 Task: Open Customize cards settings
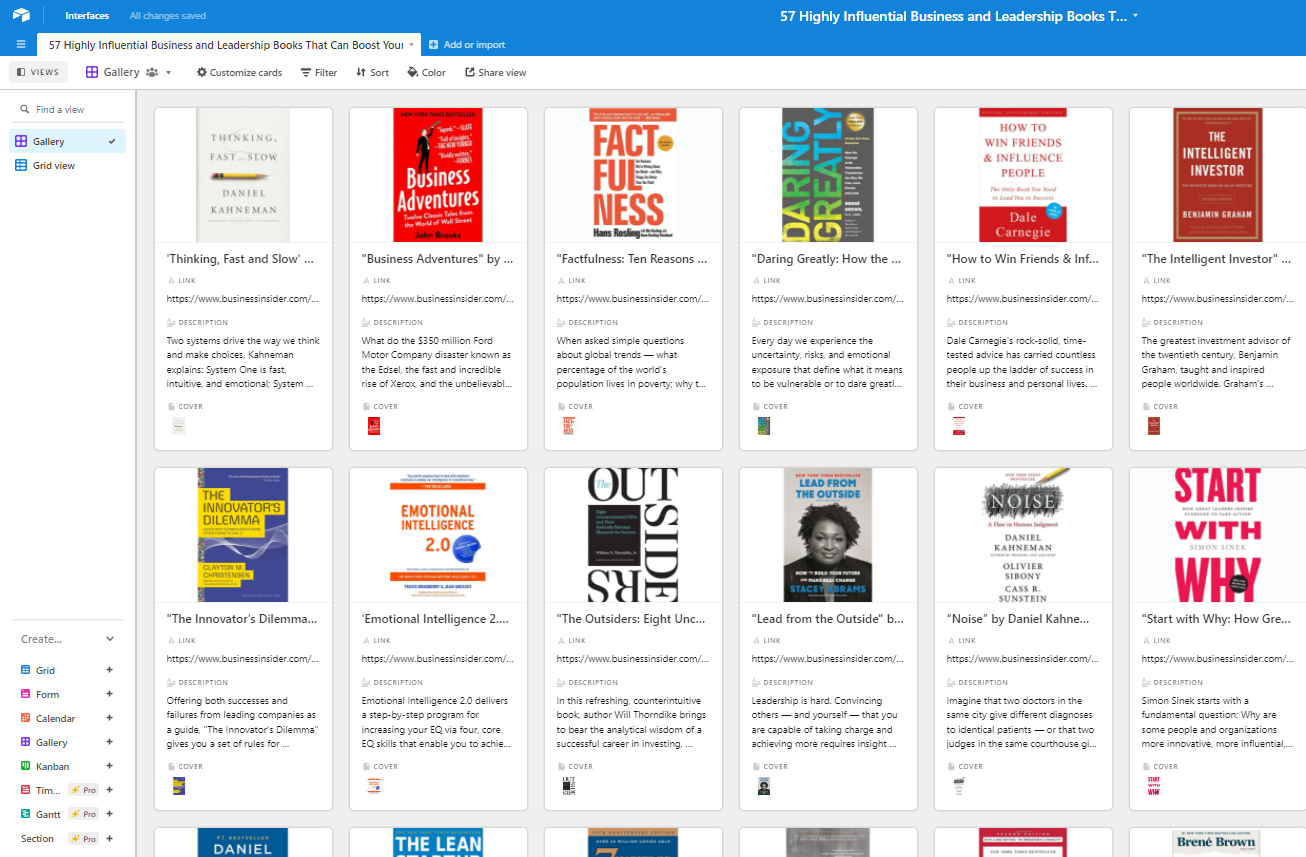[239, 72]
